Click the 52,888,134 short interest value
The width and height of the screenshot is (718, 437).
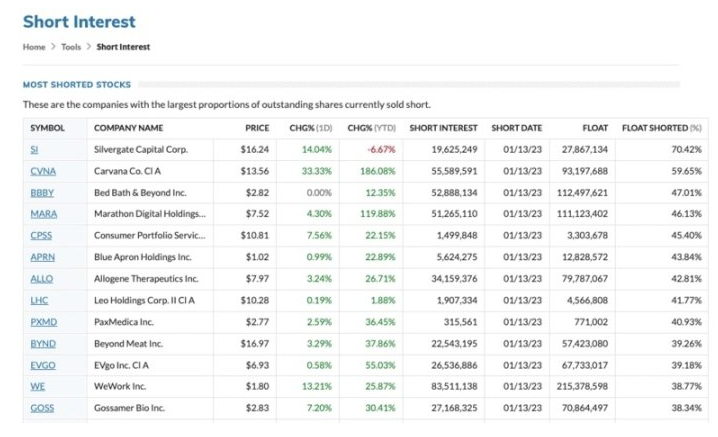tap(454, 192)
